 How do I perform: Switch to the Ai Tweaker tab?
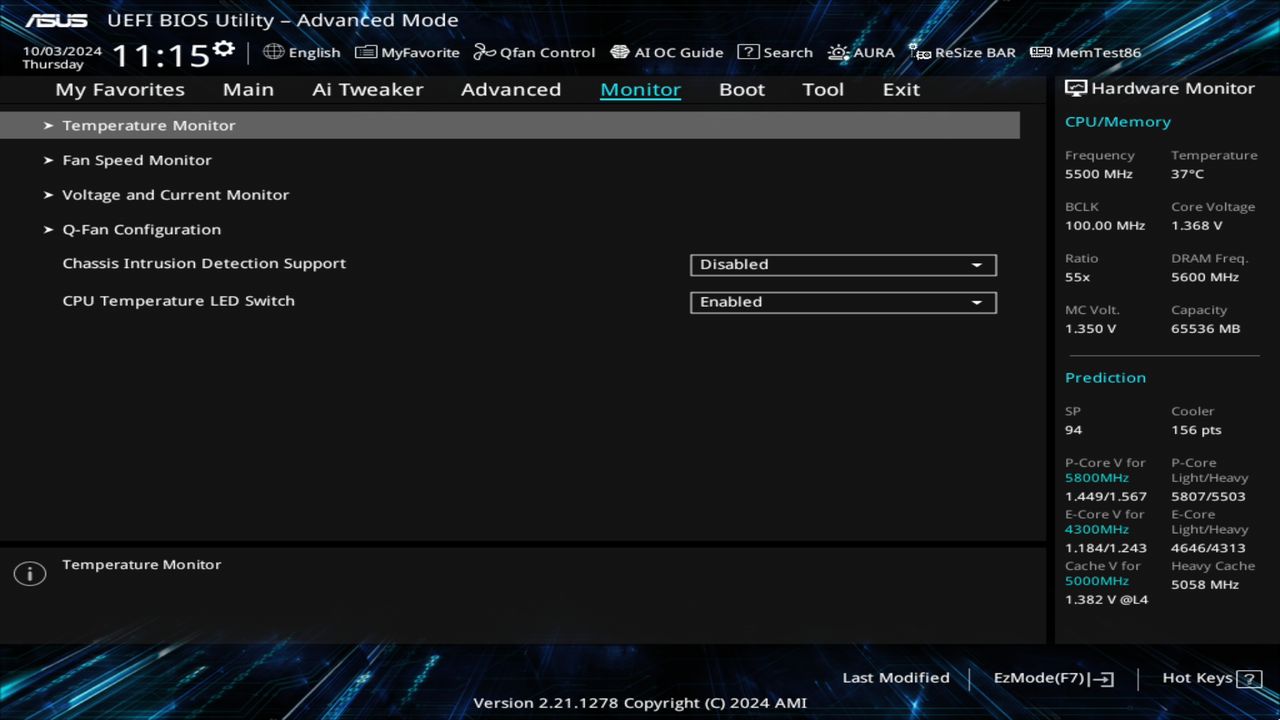pos(367,89)
